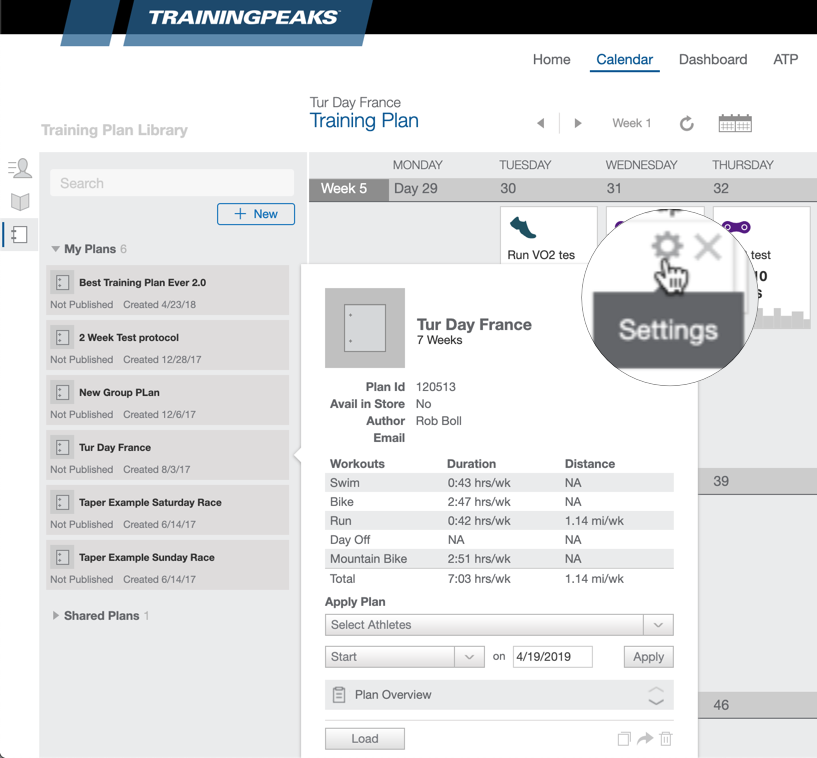The image size is (817, 758).
Task: Click the TrainingPeaks logo
Action: click(244, 18)
